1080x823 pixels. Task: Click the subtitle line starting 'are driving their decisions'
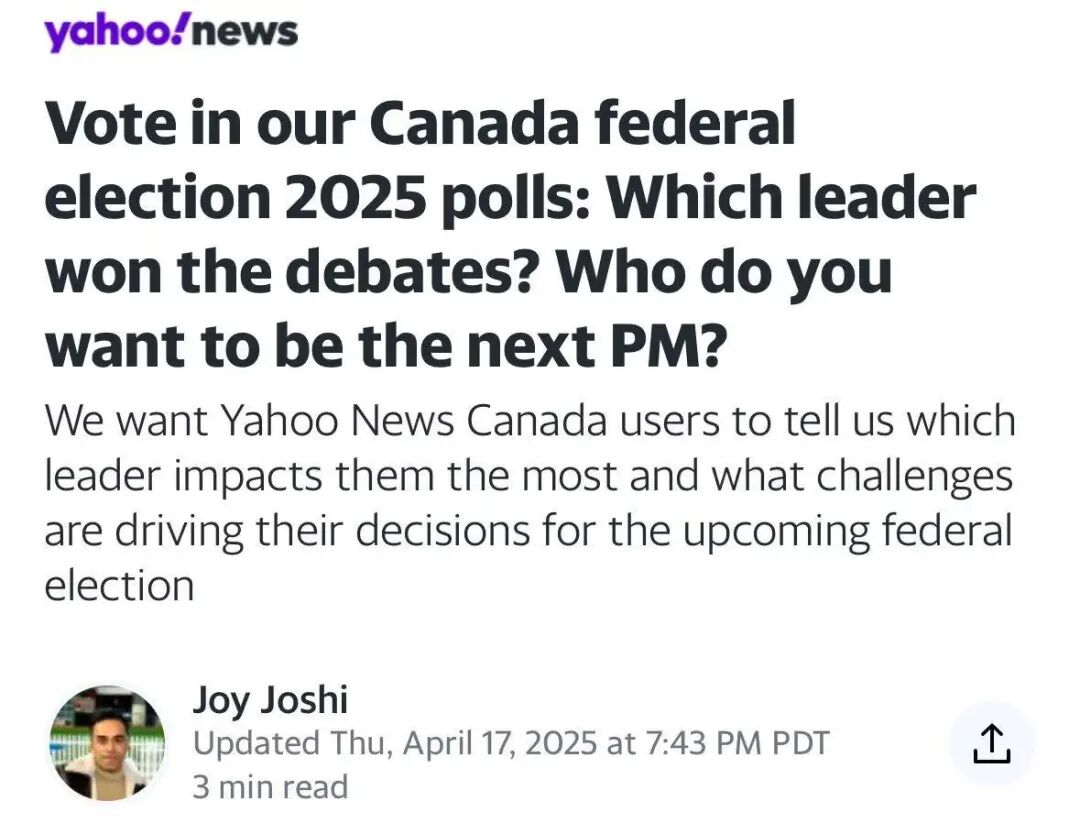tap(528, 530)
